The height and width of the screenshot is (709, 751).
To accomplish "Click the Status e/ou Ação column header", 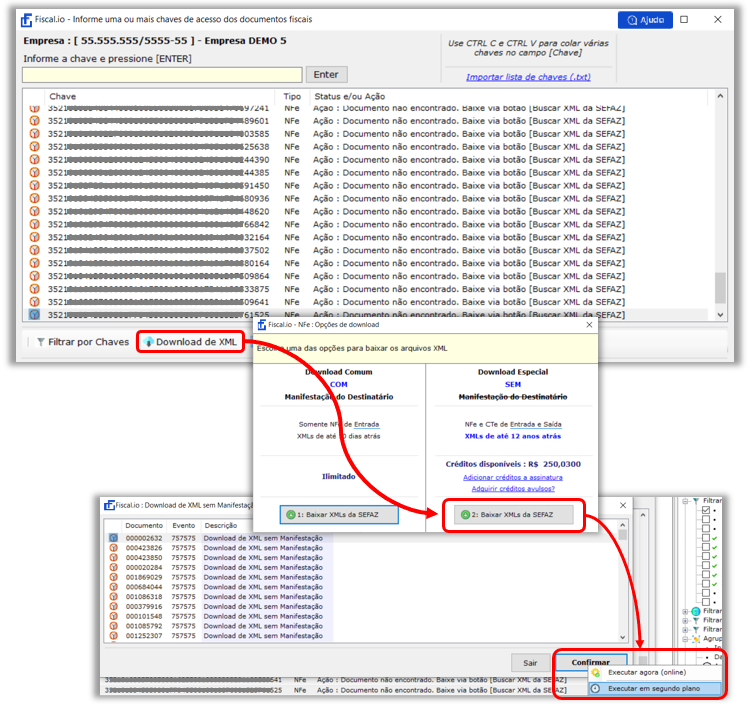I will (x=350, y=96).
